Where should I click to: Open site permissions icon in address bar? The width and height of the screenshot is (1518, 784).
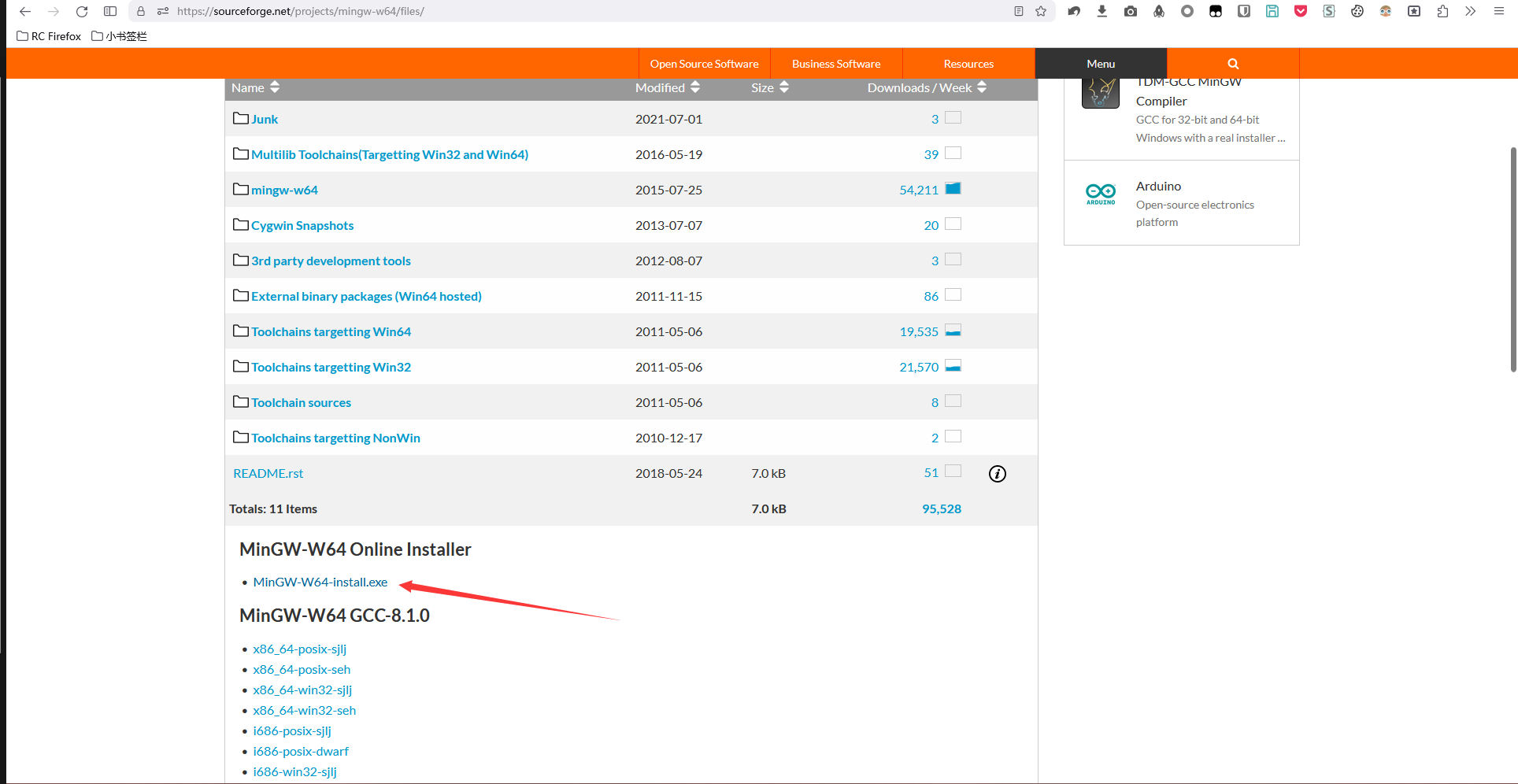(163, 11)
